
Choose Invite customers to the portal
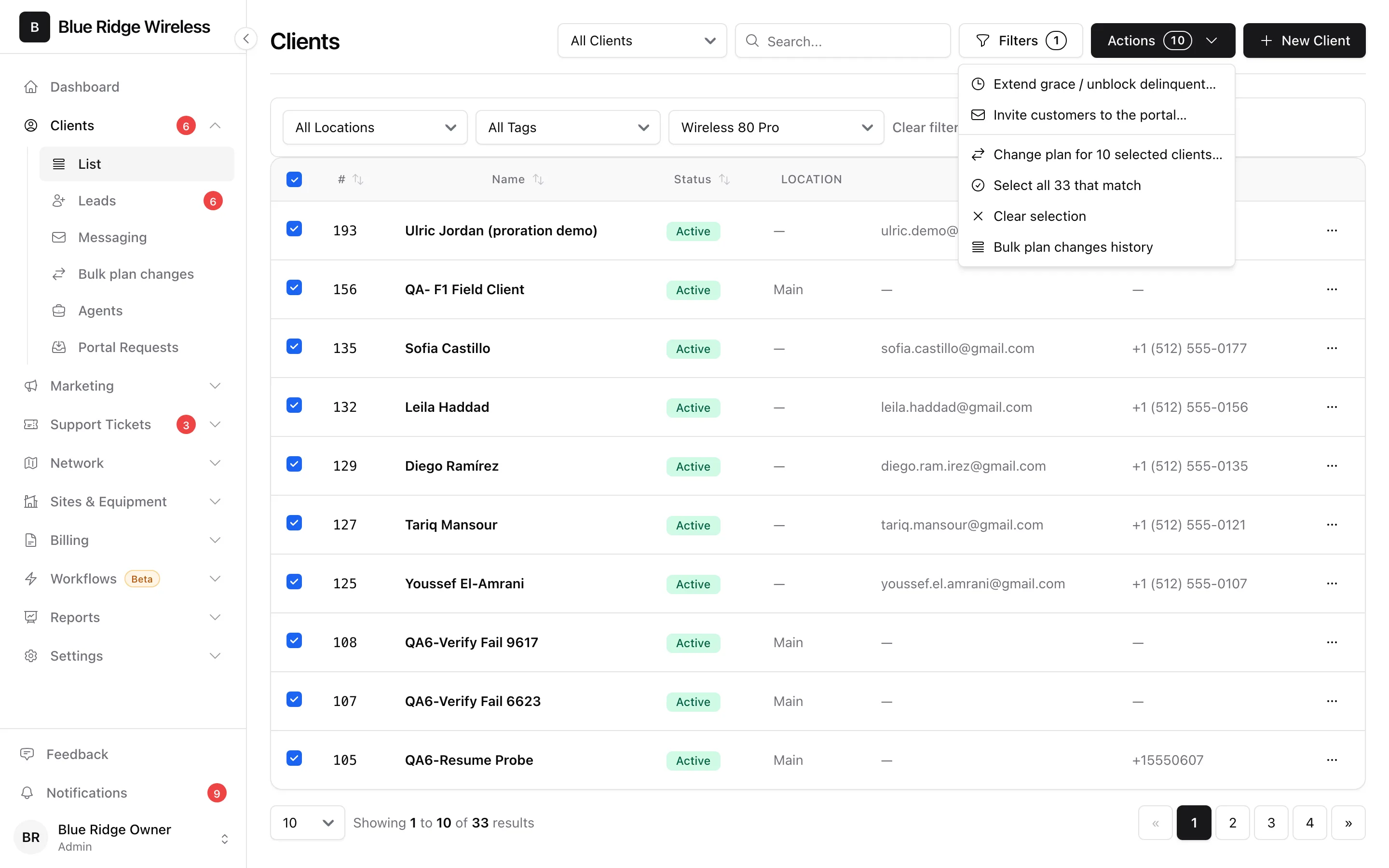pos(1096,115)
